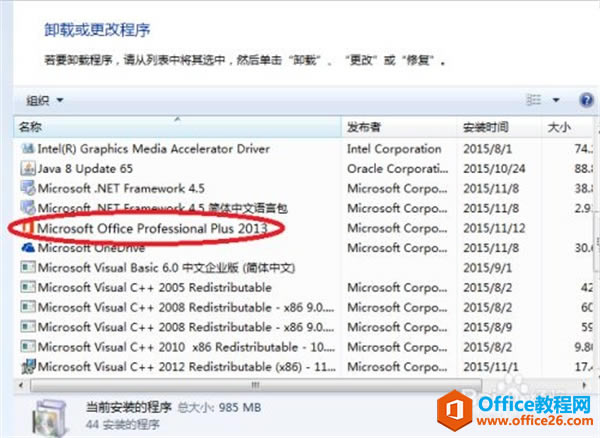
Task: Select Intel(R) Graphics Media Accelerator Driver
Action: pos(153,149)
